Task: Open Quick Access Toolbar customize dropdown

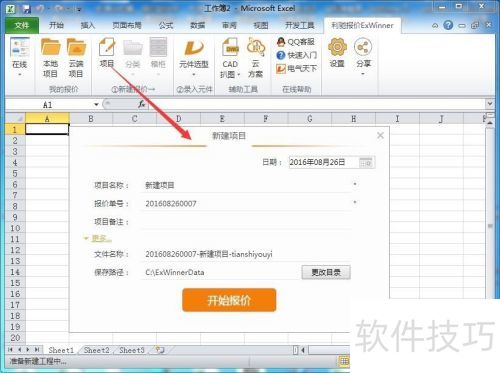Action: pos(79,9)
